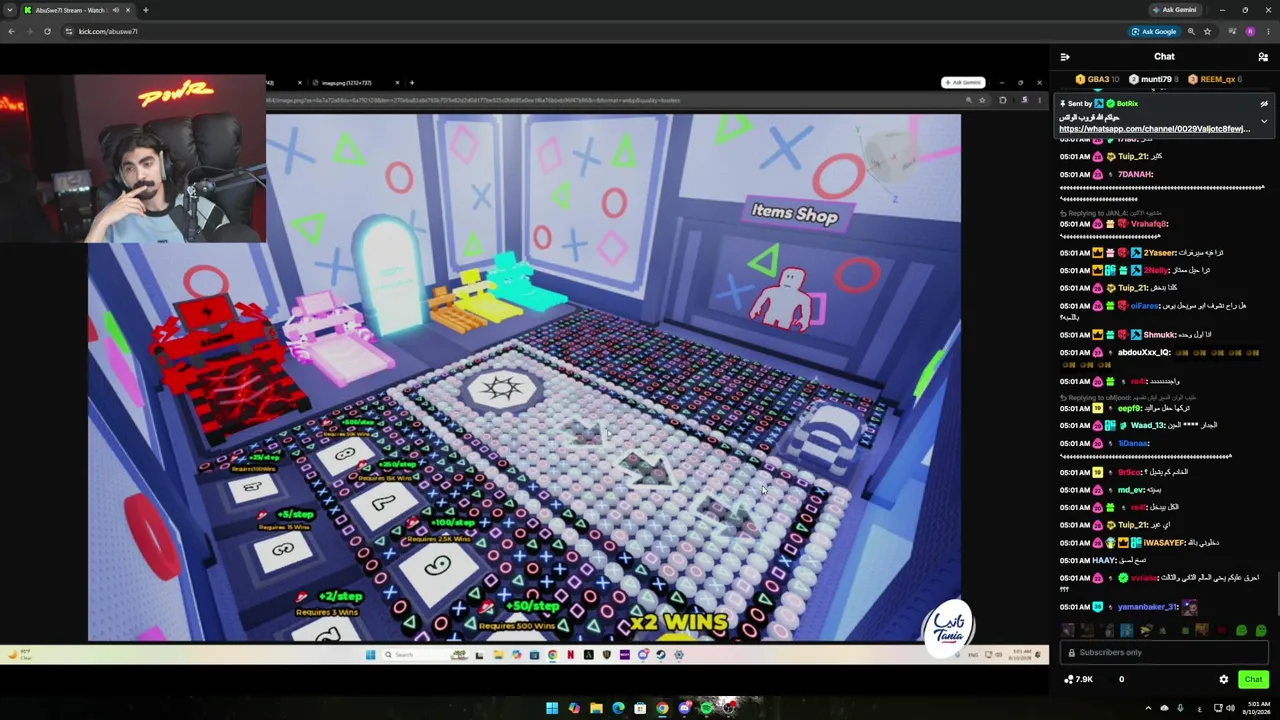Open Ask Gemini in the title bar
Image resolution: width=1280 pixels, height=720 pixels.
pyautogui.click(x=1174, y=10)
